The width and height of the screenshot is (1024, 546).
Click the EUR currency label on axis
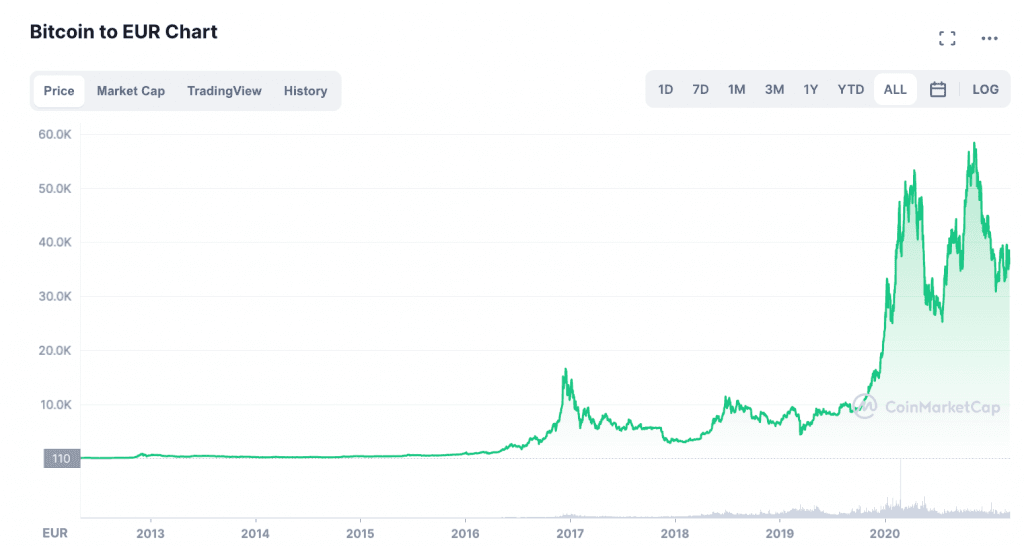point(53,532)
